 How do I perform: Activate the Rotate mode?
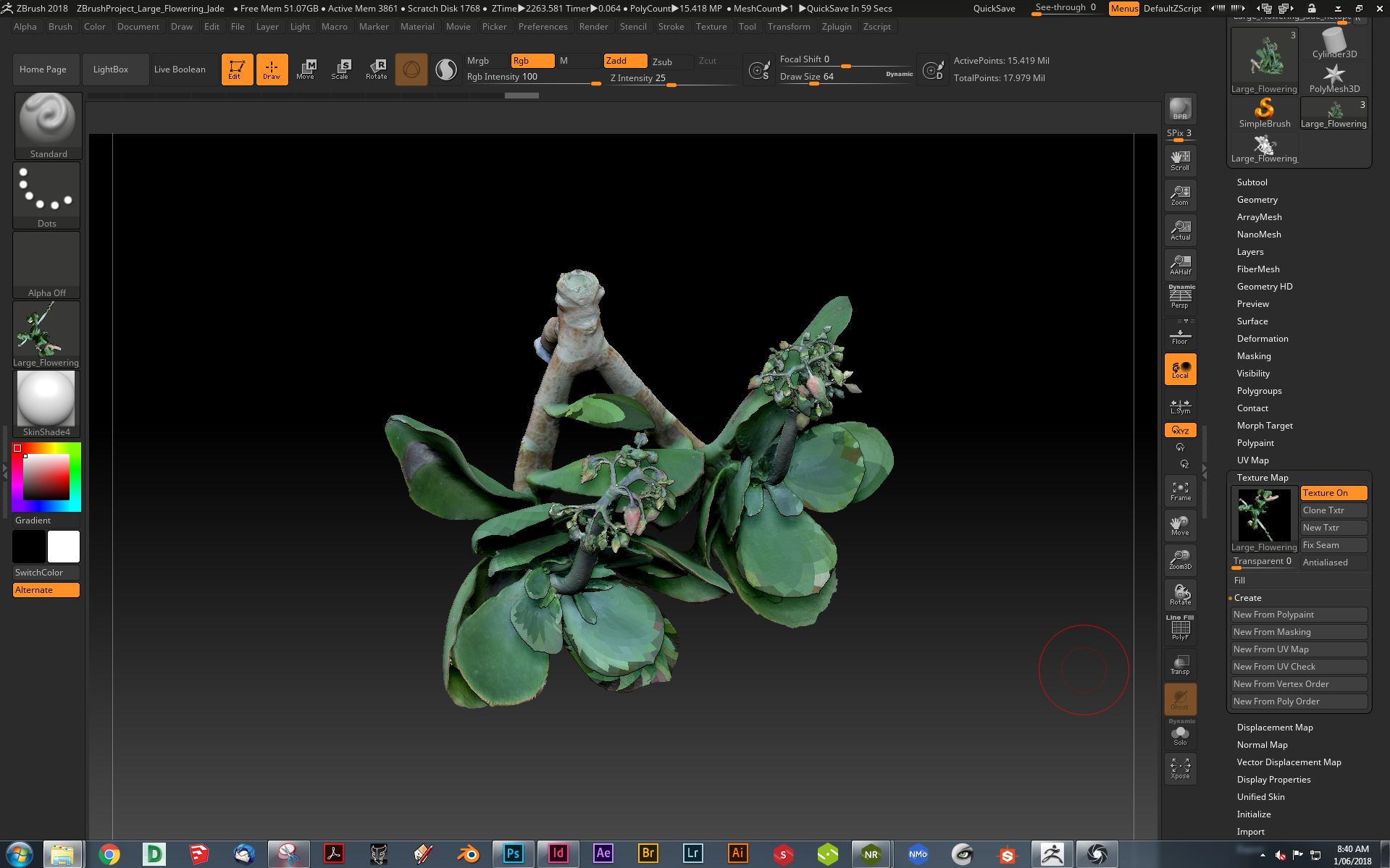pos(376,69)
